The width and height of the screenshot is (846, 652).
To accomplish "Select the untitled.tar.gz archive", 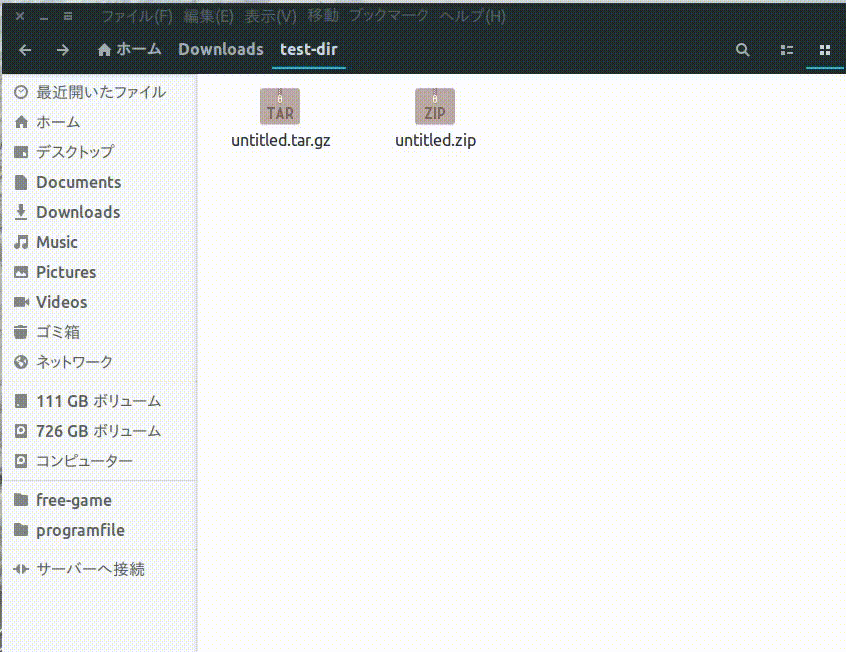I will click(280, 110).
